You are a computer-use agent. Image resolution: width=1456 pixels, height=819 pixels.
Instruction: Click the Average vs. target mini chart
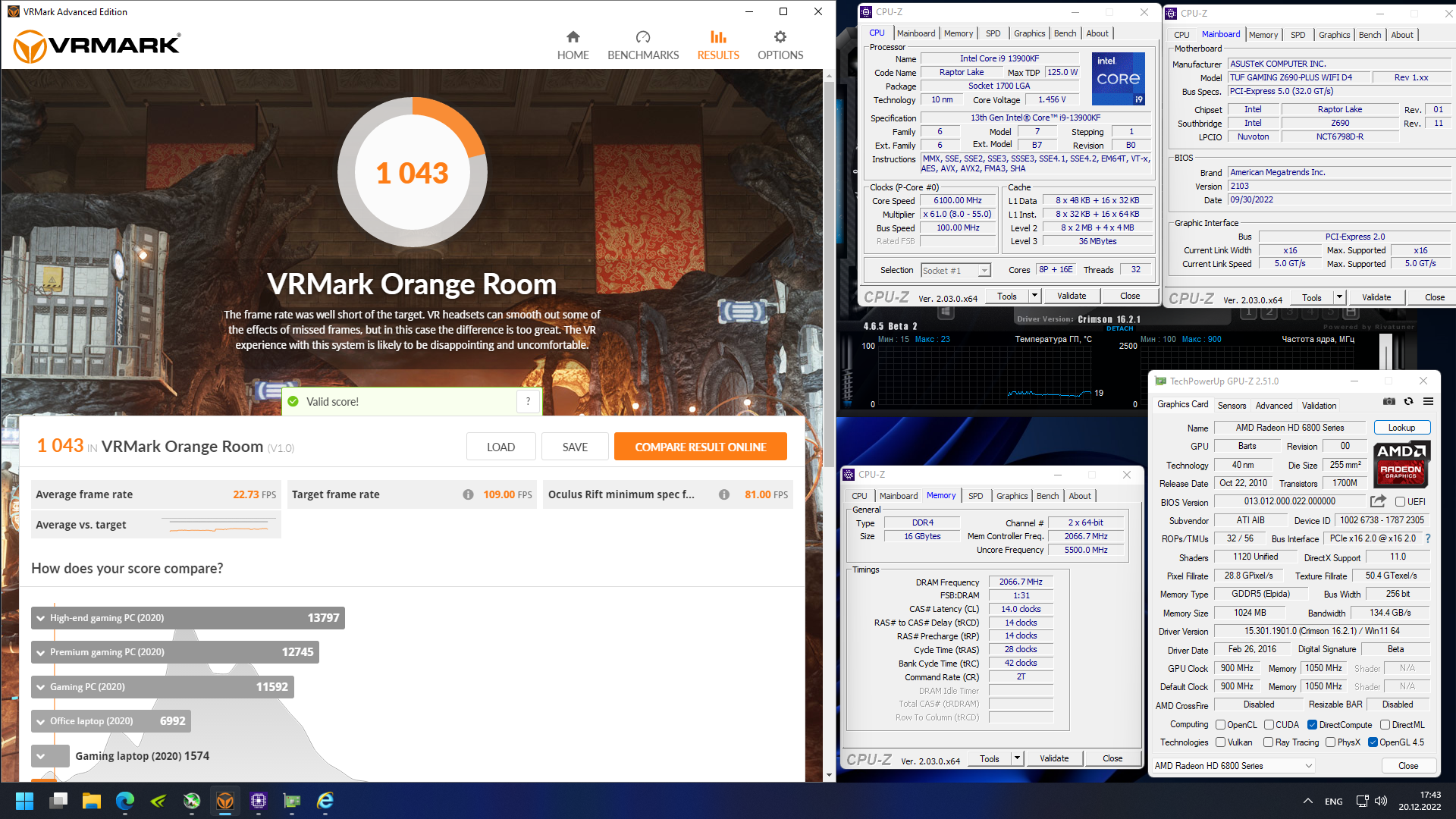(221, 525)
